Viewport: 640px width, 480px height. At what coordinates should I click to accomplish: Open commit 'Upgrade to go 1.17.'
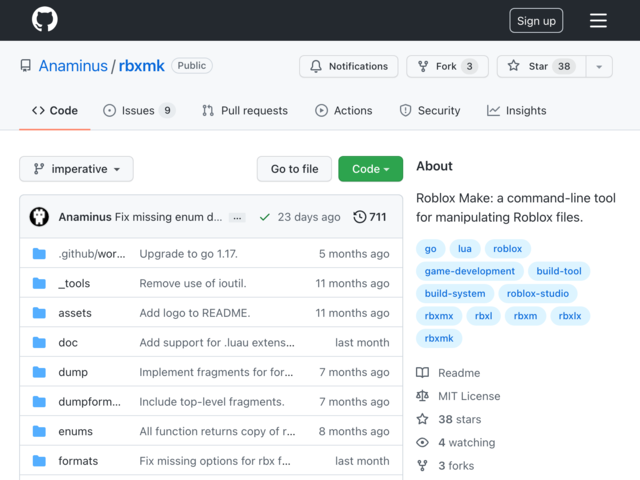[x=189, y=254]
